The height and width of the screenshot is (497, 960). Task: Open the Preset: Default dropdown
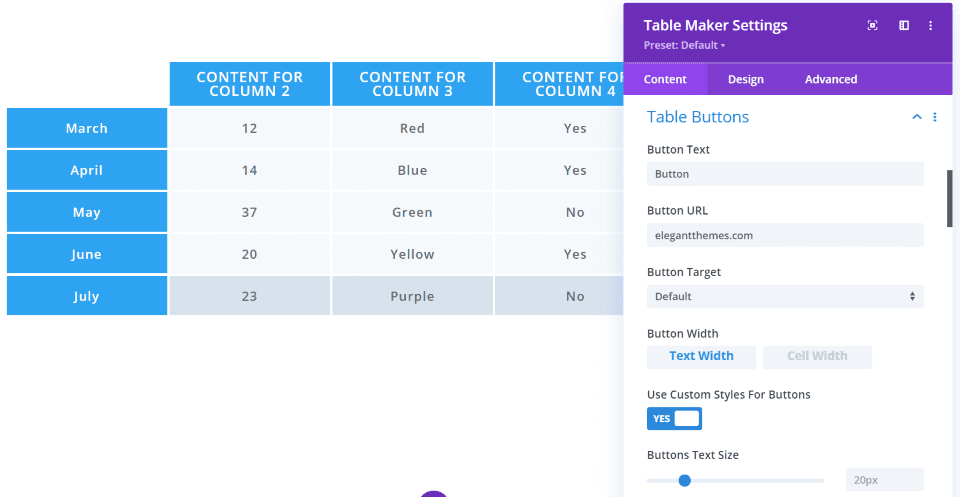(x=684, y=46)
